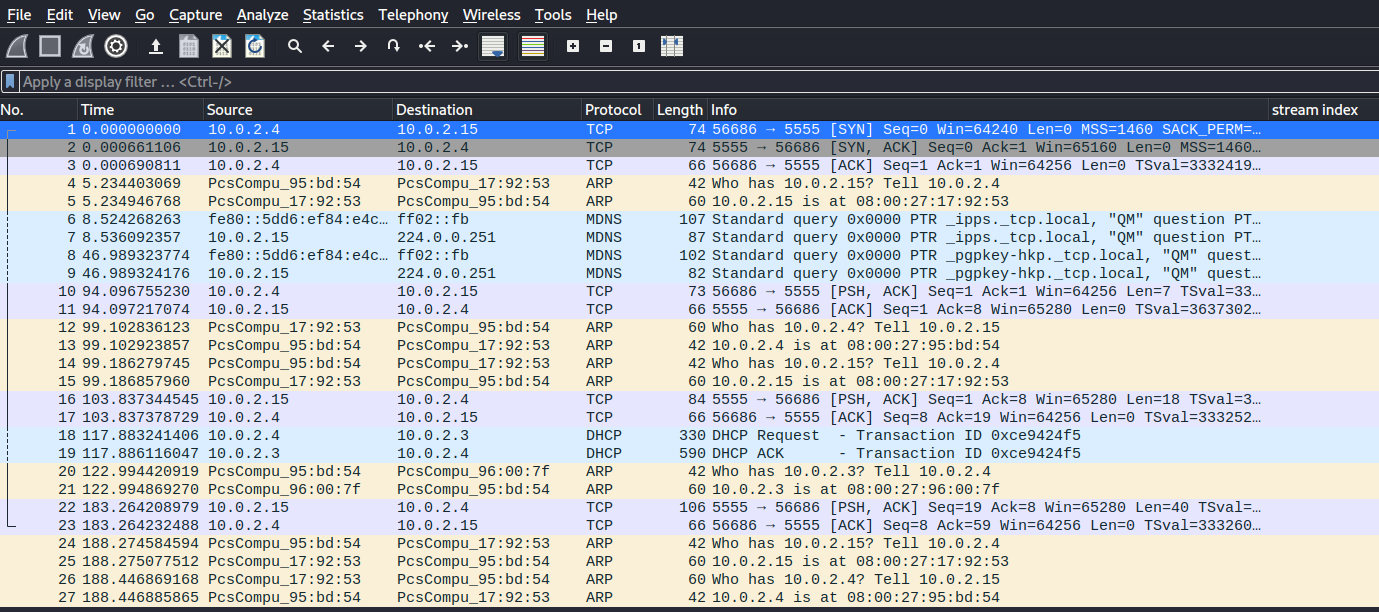Select packet 16 PSH, ACK Len=18 row
This screenshot has width=1379, height=612.
tap(689, 399)
